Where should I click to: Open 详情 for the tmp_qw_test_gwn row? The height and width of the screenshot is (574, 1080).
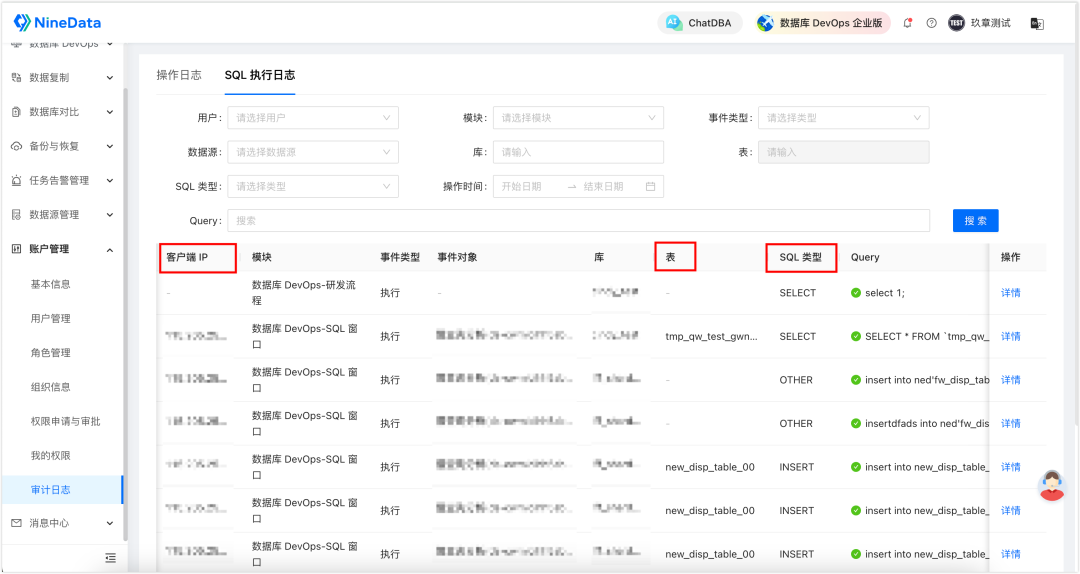pos(1010,336)
